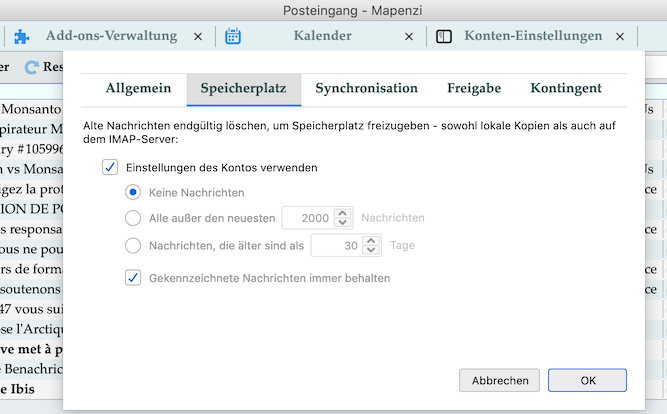The height and width of the screenshot is (414, 667).
Task: Click the 'ous ne pou' message row
Action: coord(31,249)
